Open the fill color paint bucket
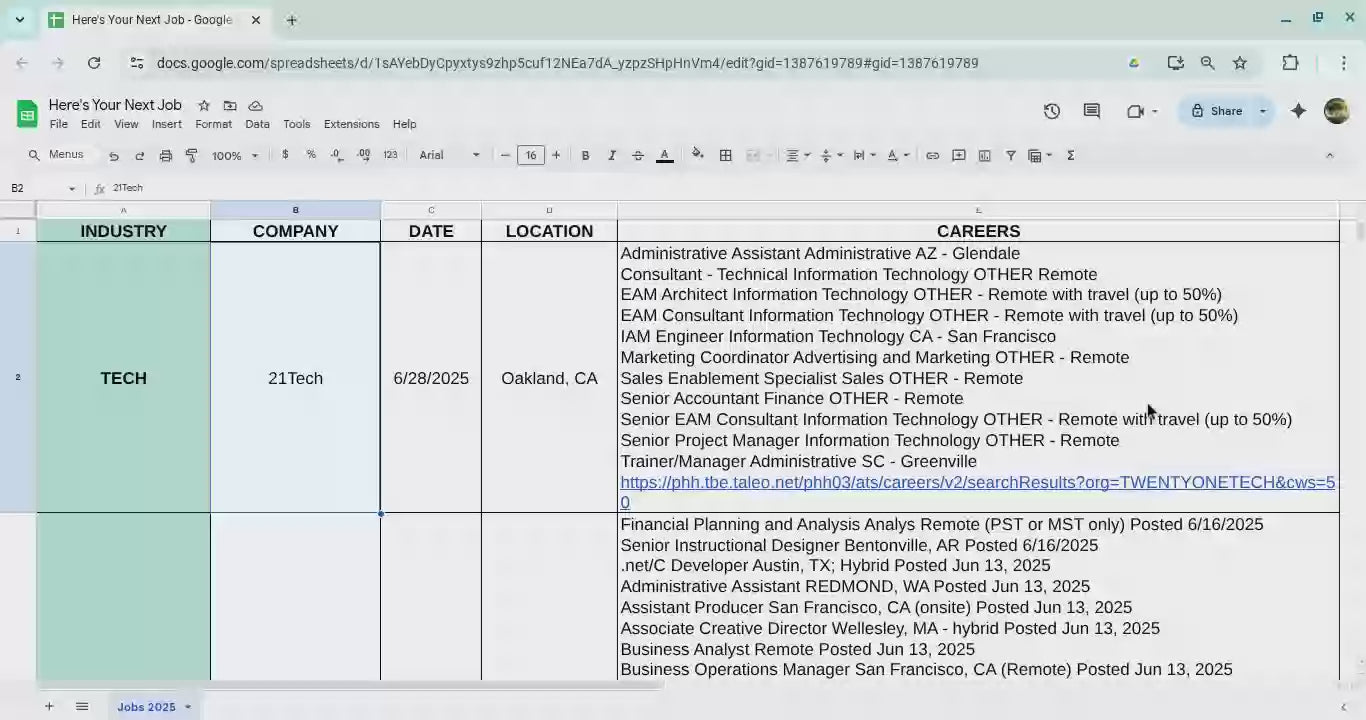The height and width of the screenshot is (720, 1366). tap(698, 155)
